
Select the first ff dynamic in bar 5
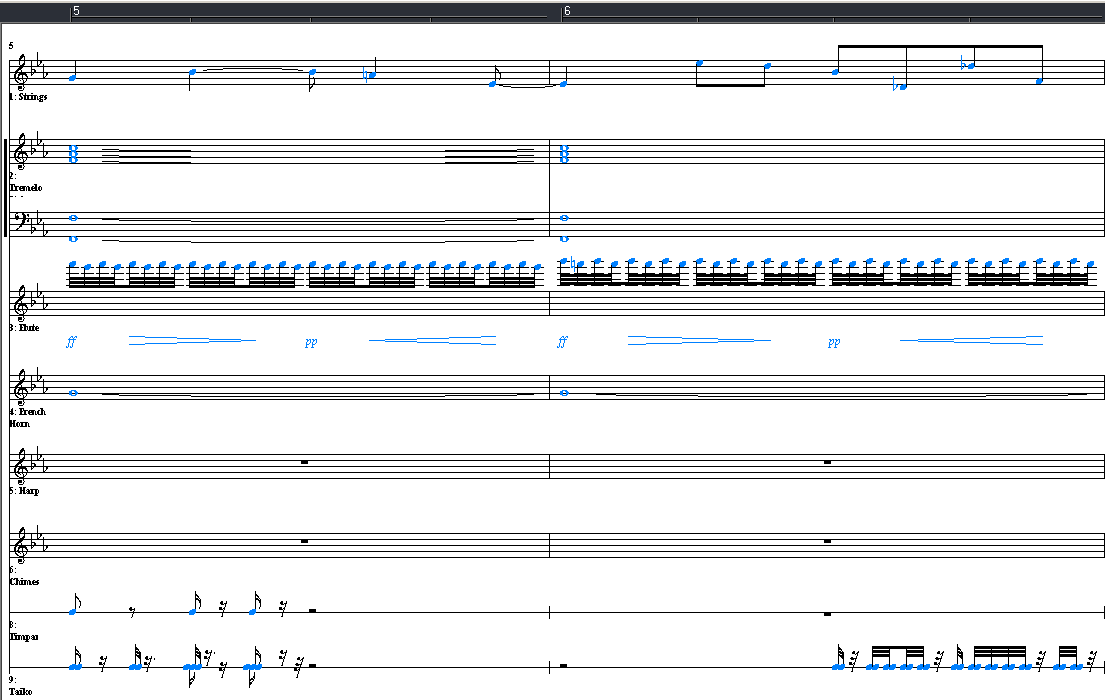coord(71,342)
